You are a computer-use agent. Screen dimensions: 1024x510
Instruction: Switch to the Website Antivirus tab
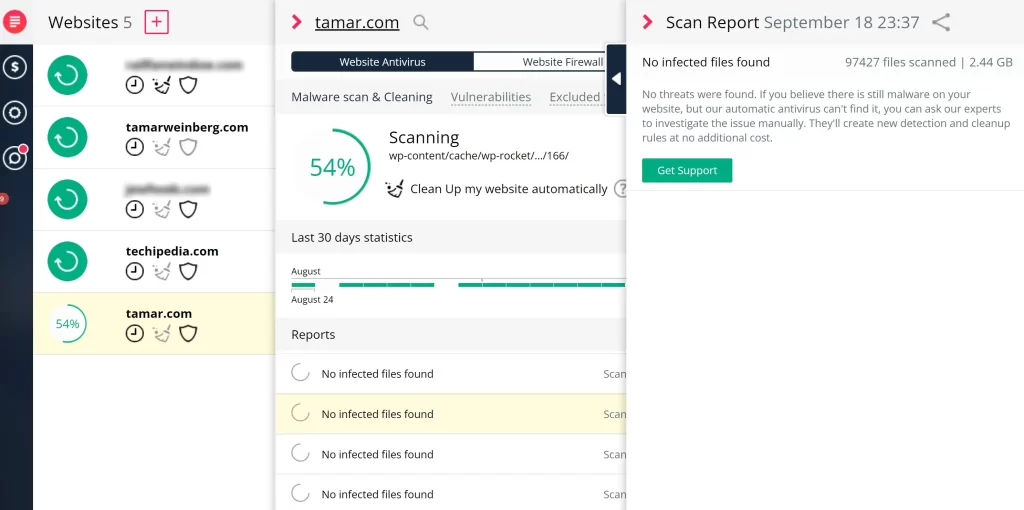pyautogui.click(x=382, y=62)
